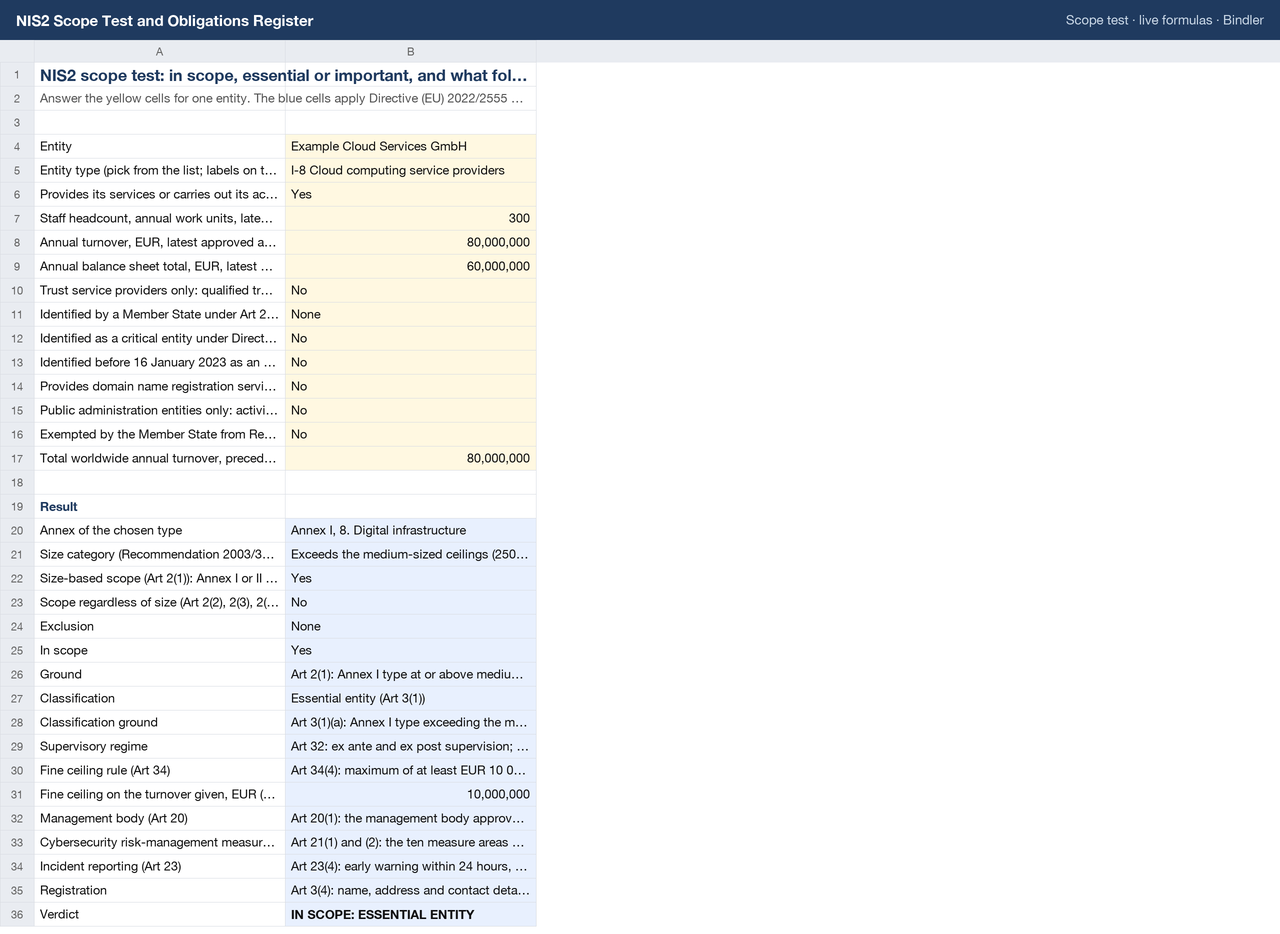The width and height of the screenshot is (1280, 934).
Task: Click the 'Exceeds the medium-sized ceilings' cell
Action: 411,554
